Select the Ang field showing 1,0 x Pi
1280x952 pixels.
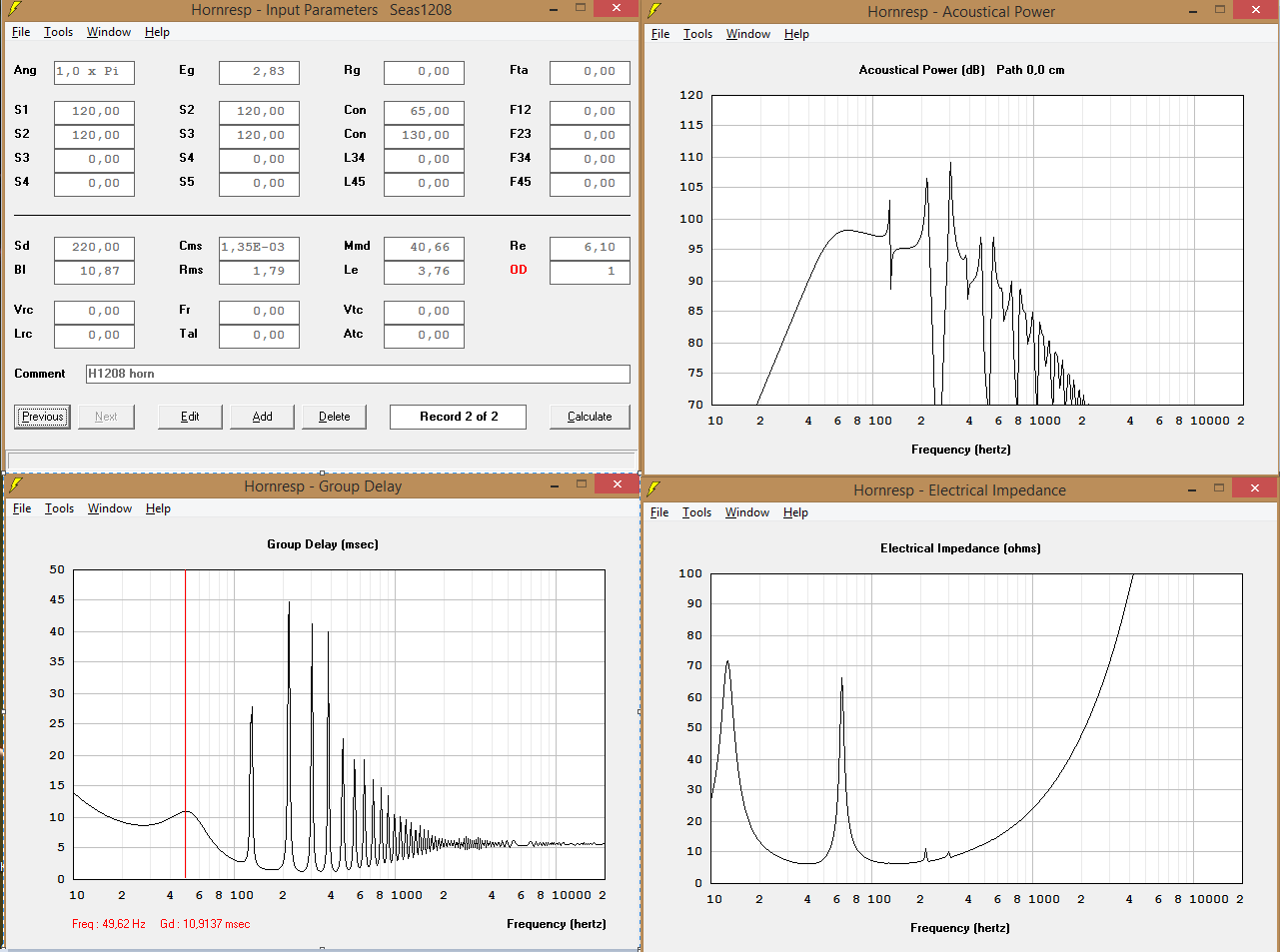point(94,72)
